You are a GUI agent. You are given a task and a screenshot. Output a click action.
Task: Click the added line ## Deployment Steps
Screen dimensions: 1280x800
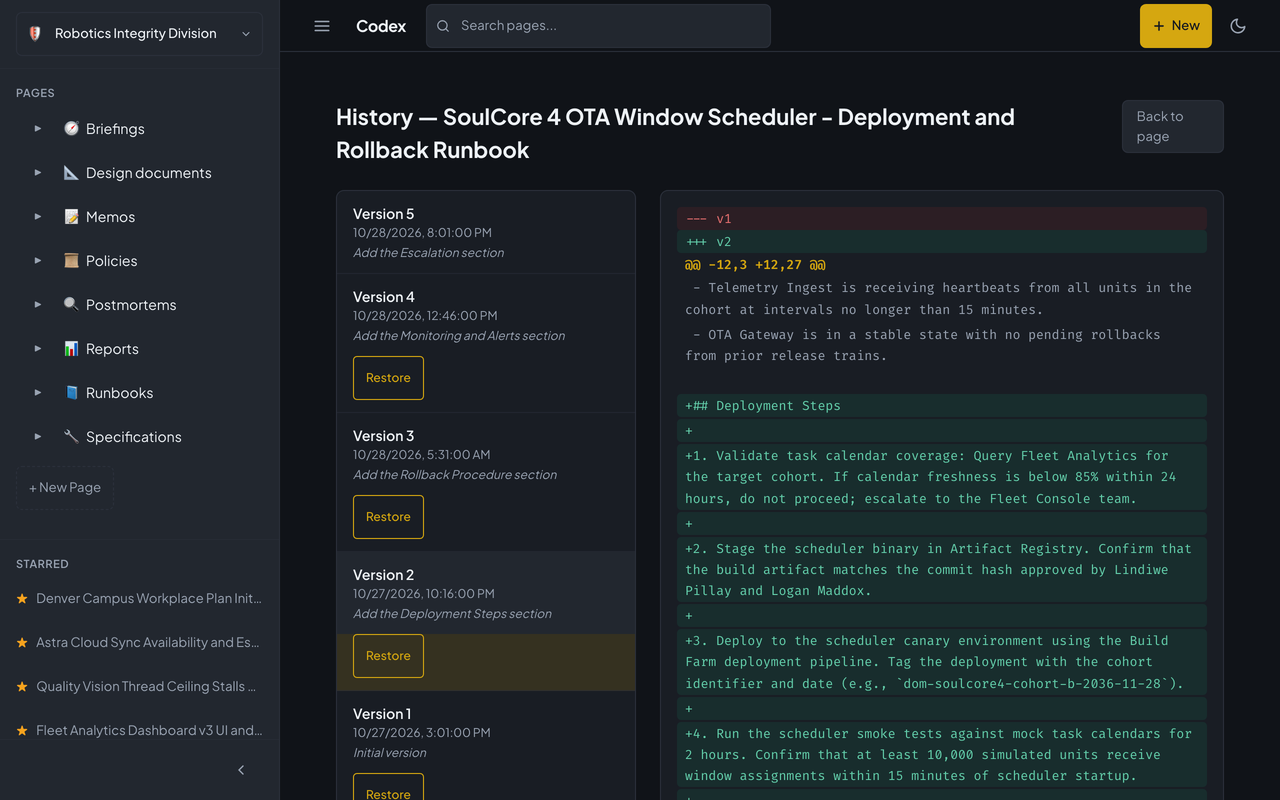942,406
